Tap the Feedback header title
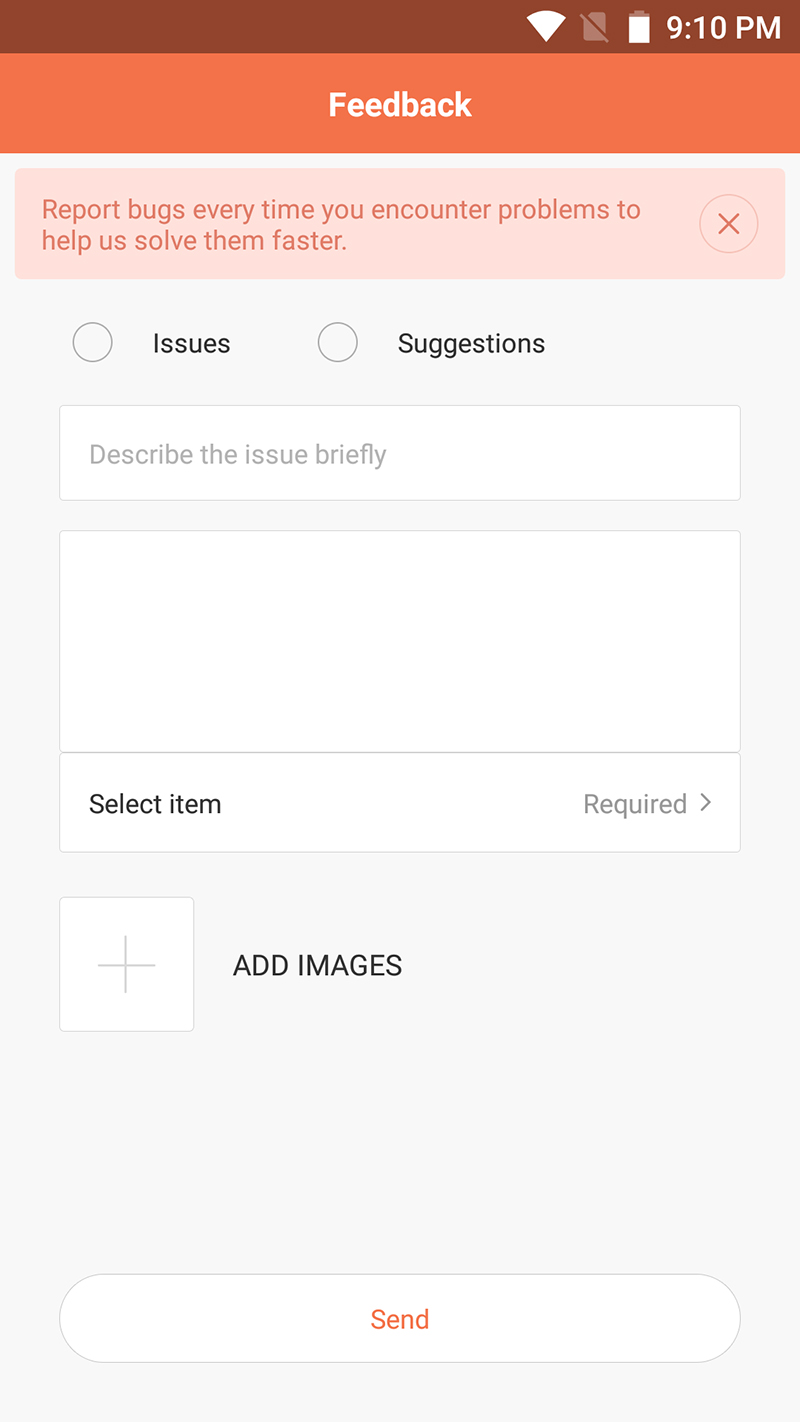This screenshot has height=1422, width=800. coord(400,105)
